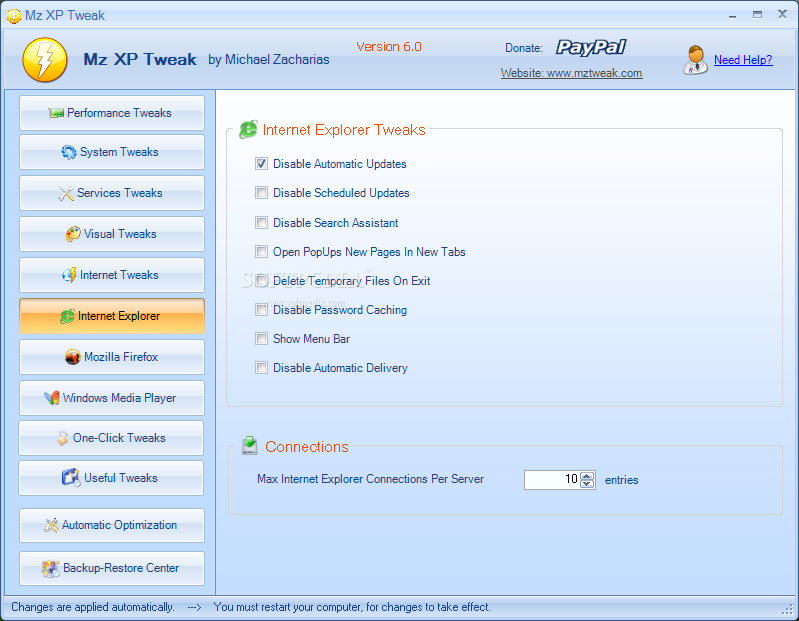Open Backup-Restore Center
This screenshot has height=621, width=799.
point(112,568)
